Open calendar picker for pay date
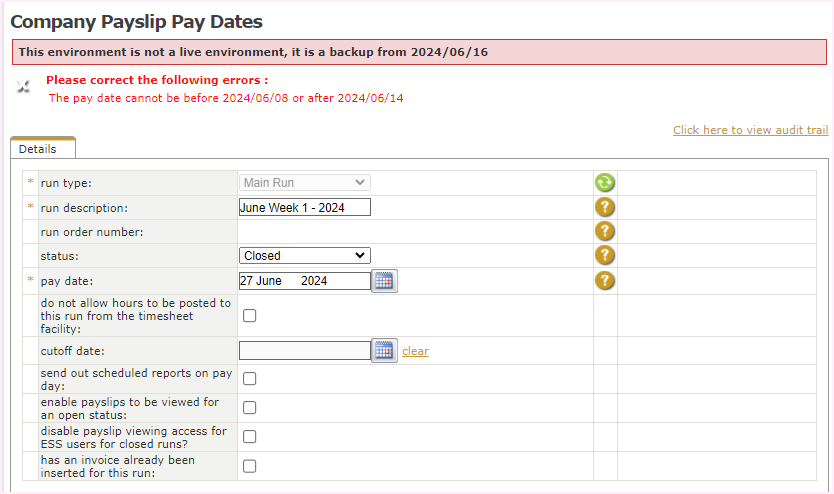The width and height of the screenshot is (834, 494). 384,281
